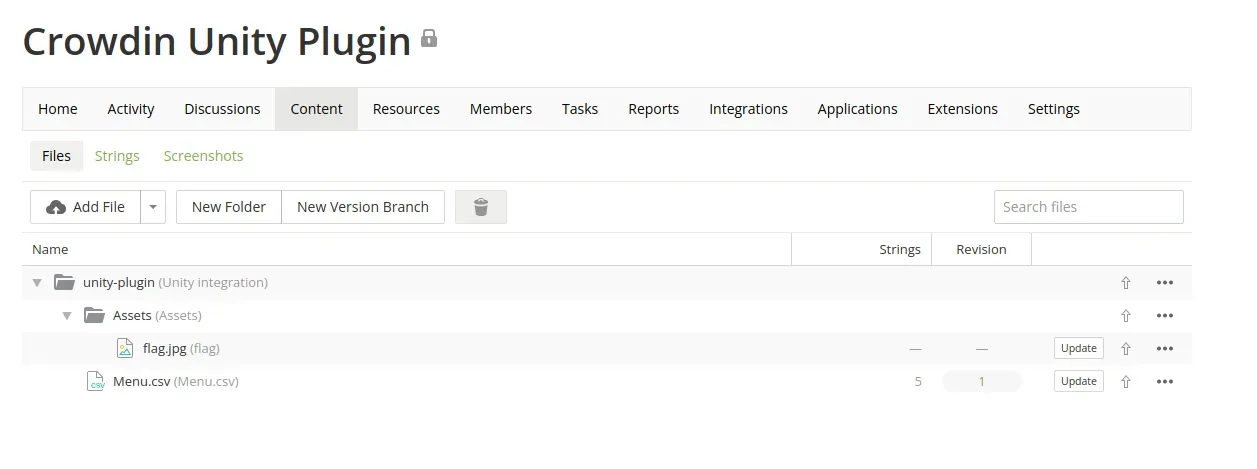Click New Version Branch button
The width and height of the screenshot is (1257, 469).
point(363,207)
